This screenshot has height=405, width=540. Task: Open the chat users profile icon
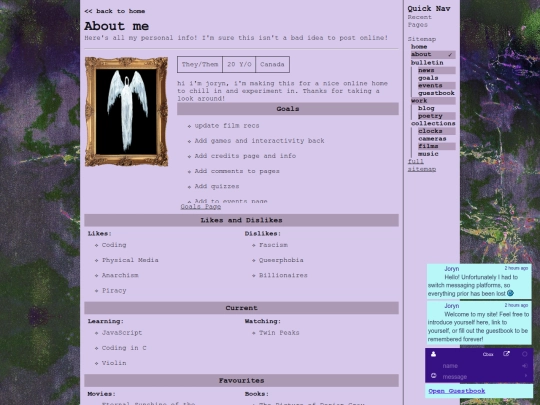[x=433, y=354]
